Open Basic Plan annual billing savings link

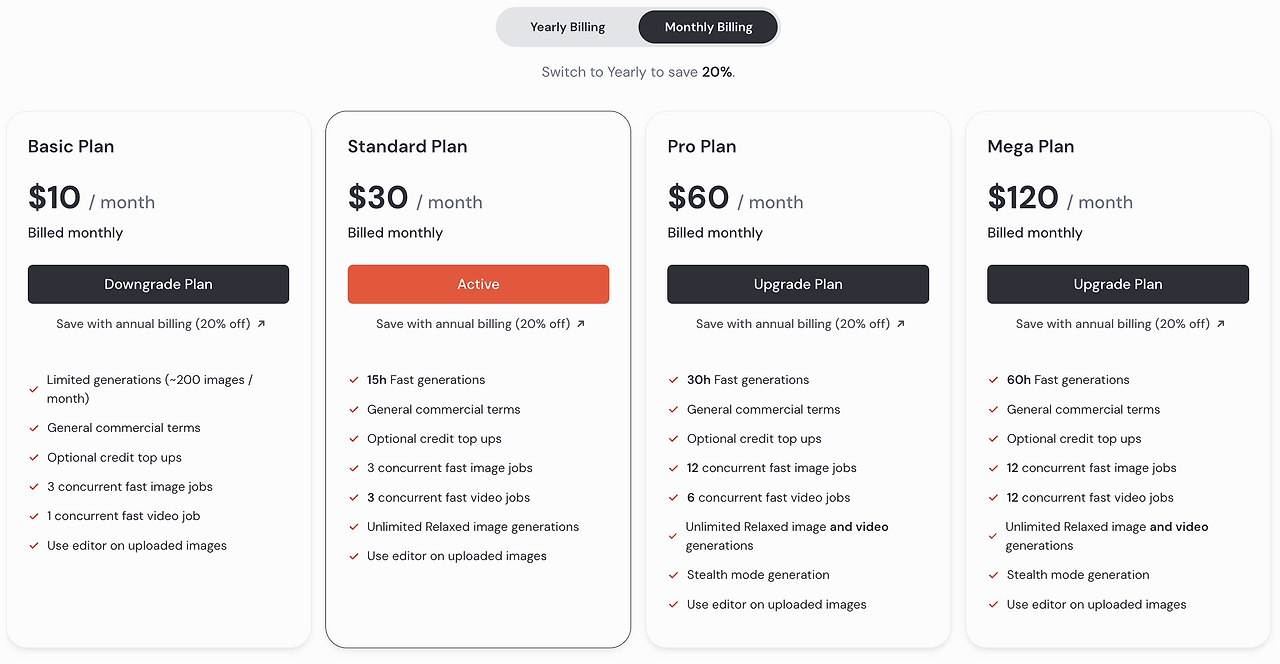(x=153, y=324)
